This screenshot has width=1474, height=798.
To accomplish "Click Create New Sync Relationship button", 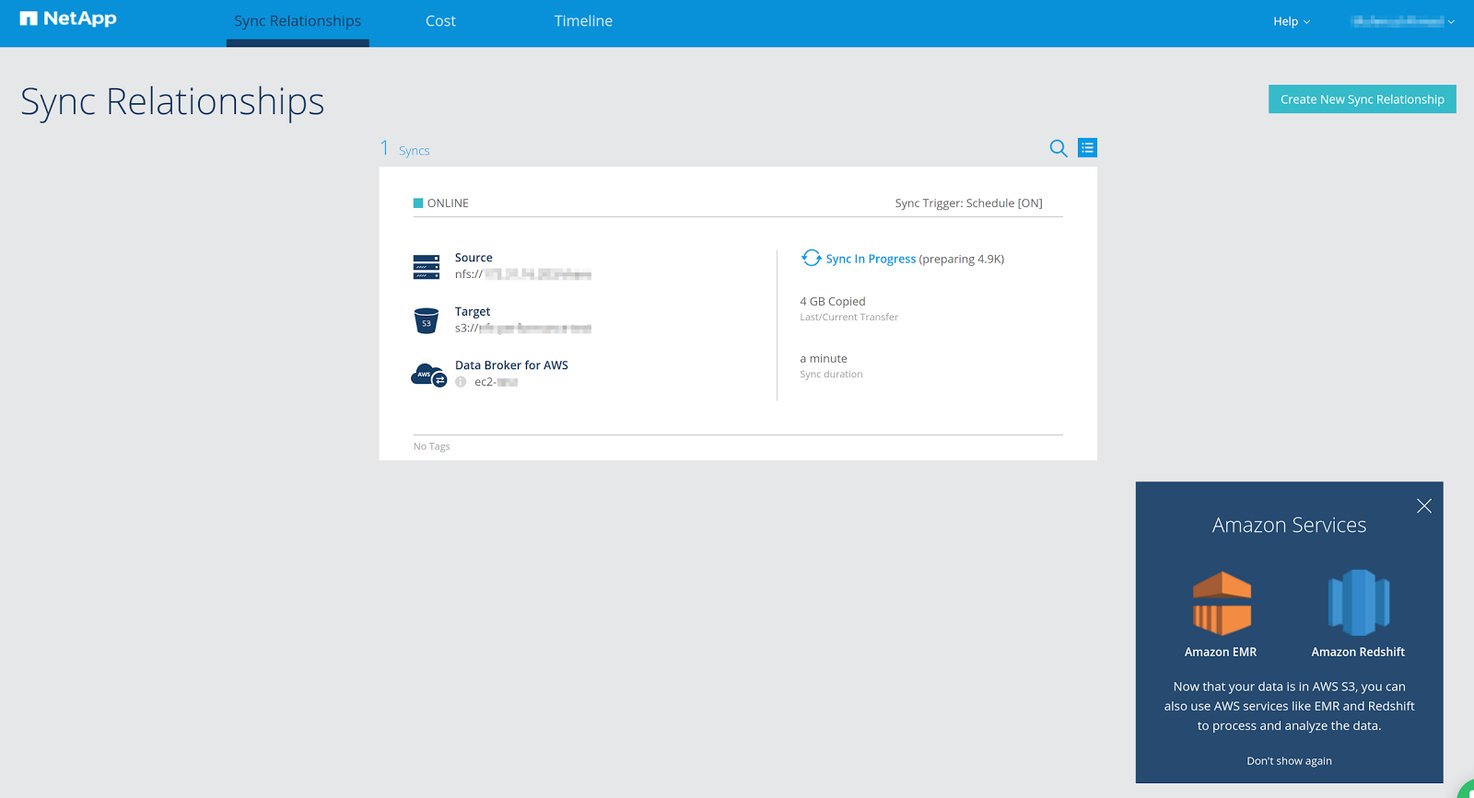I will coord(1362,99).
